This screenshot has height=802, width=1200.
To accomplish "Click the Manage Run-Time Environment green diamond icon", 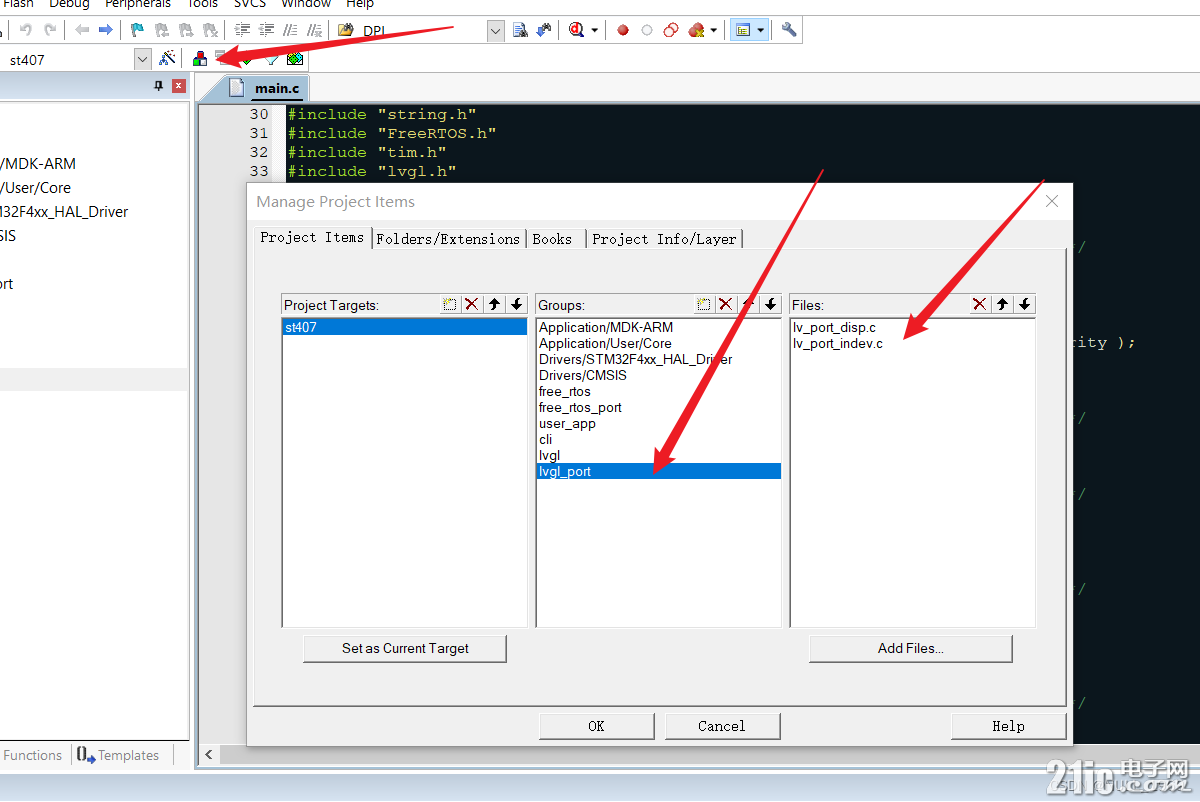I will (246, 59).
